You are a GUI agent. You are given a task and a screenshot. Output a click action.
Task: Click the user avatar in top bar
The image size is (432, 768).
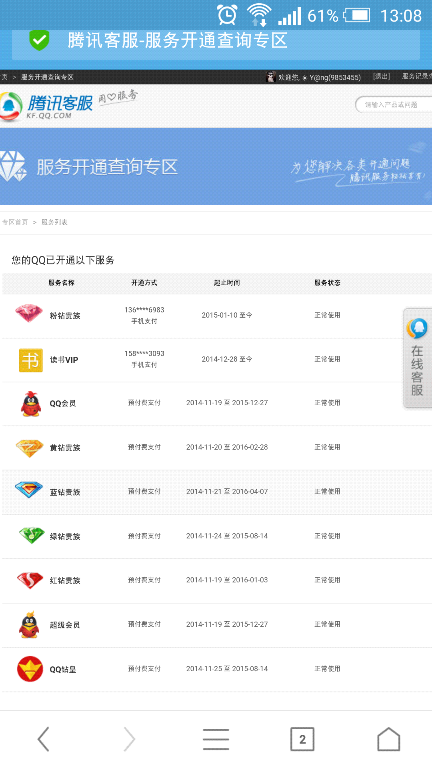tap(270, 77)
